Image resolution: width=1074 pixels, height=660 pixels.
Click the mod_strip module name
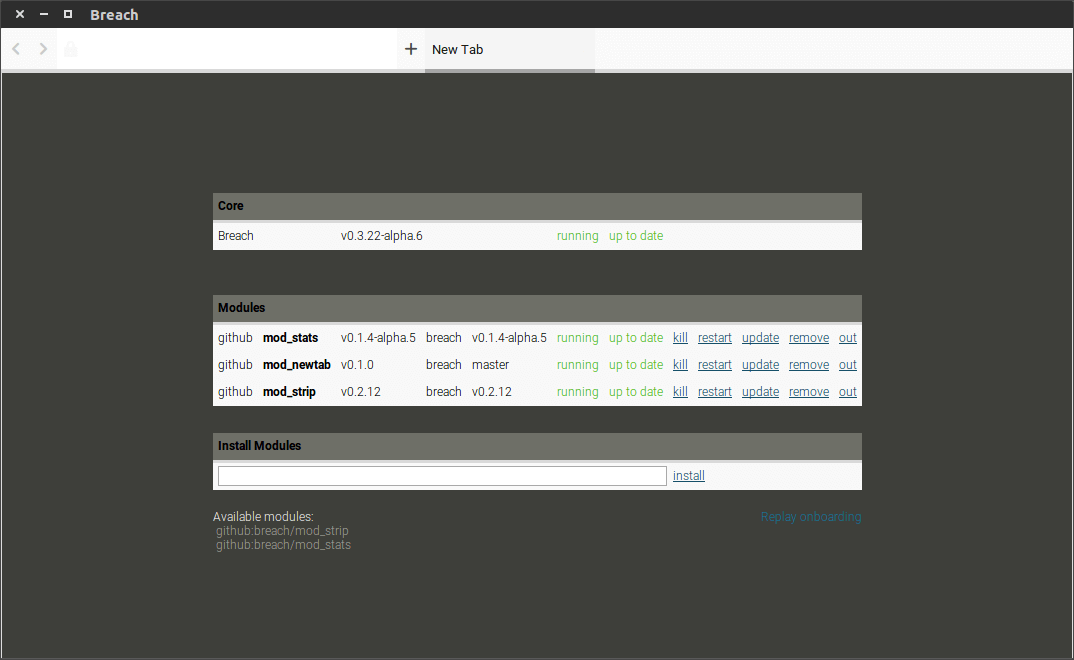click(289, 392)
